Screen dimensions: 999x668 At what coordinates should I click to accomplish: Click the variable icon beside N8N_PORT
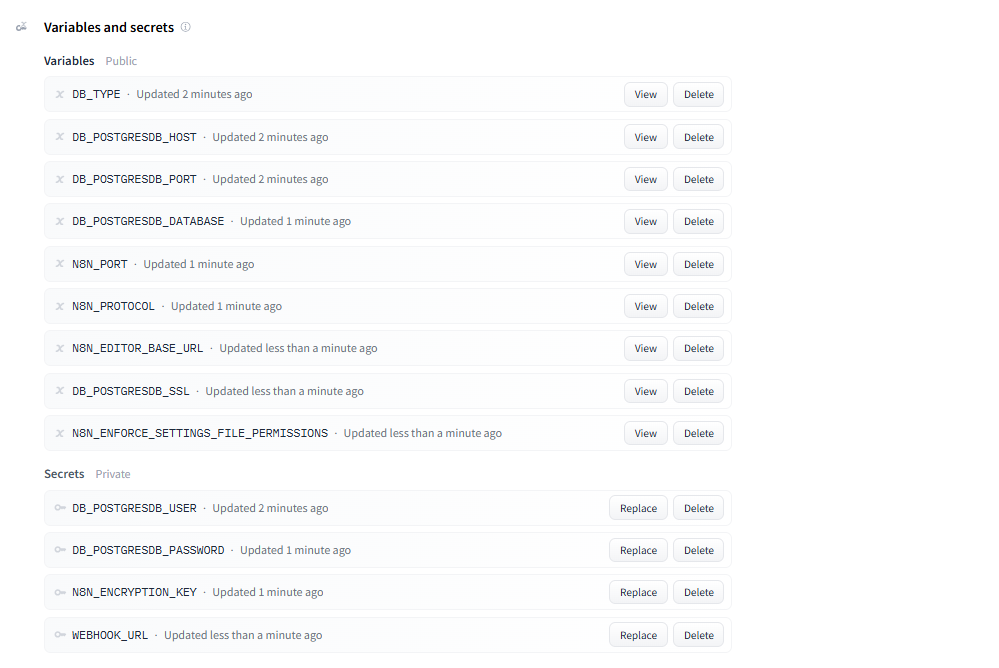click(x=59, y=264)
